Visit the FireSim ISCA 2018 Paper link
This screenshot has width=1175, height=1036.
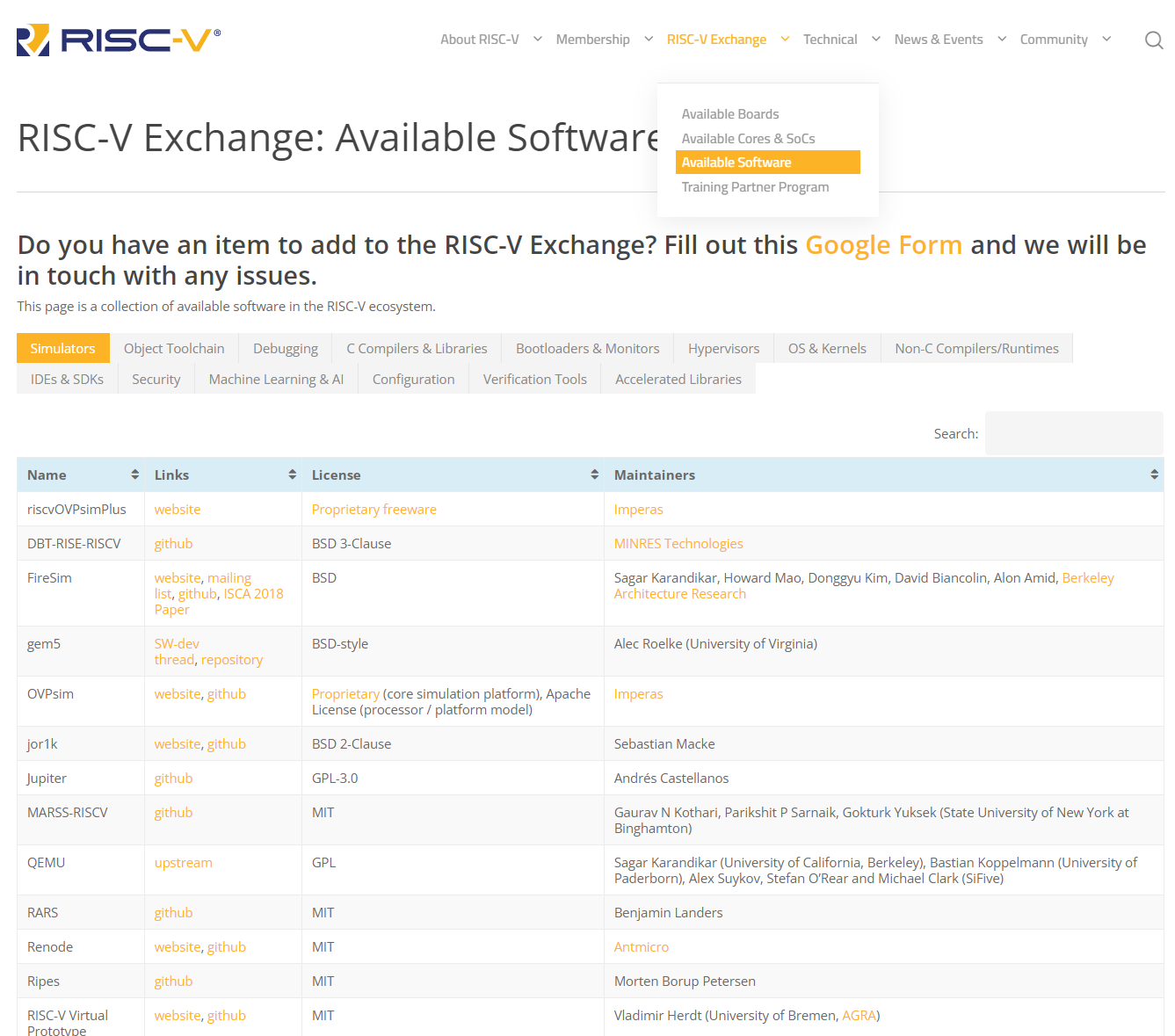coord(253,593)
